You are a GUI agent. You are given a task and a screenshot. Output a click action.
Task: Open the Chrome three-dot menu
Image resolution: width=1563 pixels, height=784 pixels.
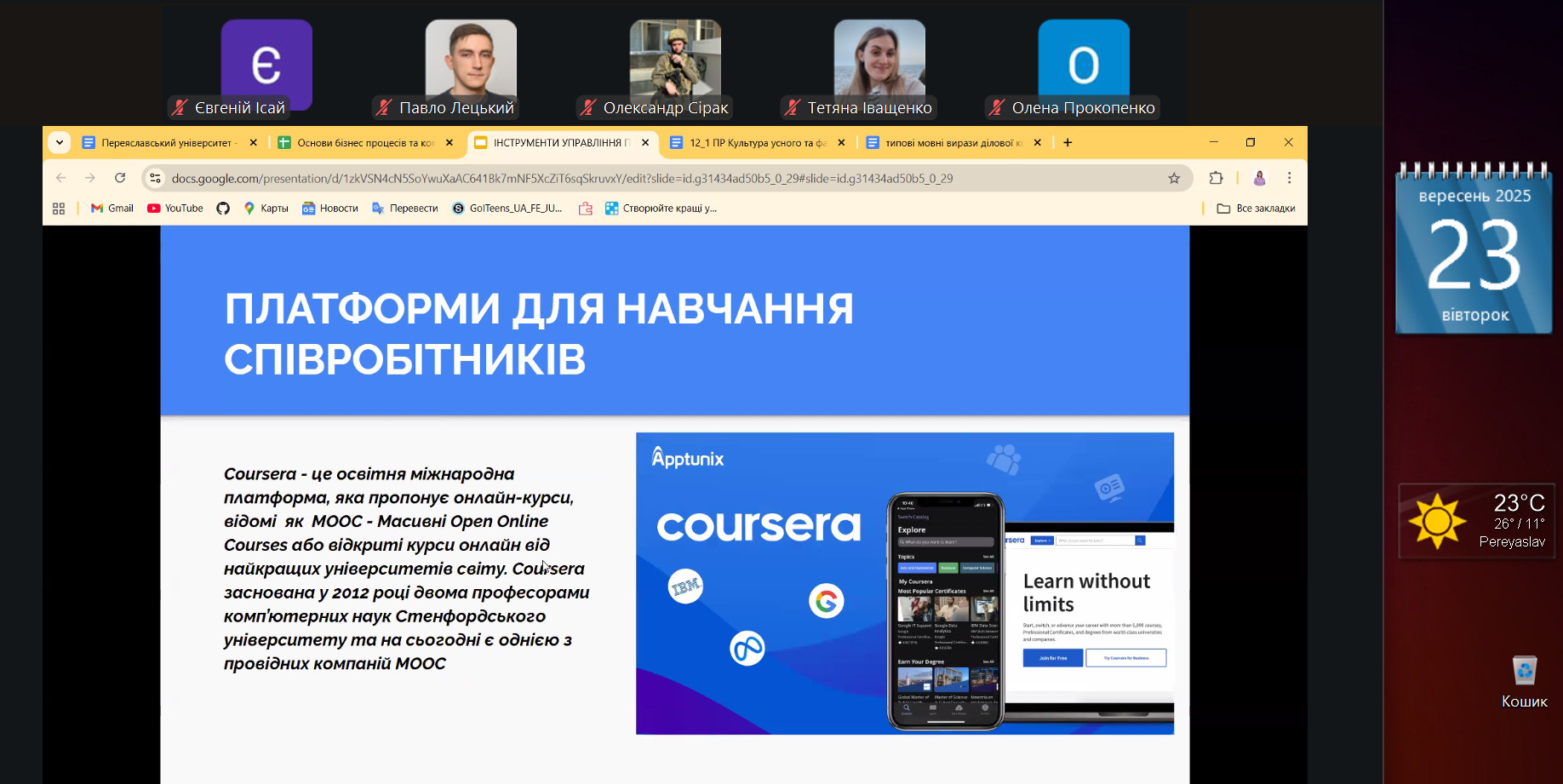tap(1289, 178)
